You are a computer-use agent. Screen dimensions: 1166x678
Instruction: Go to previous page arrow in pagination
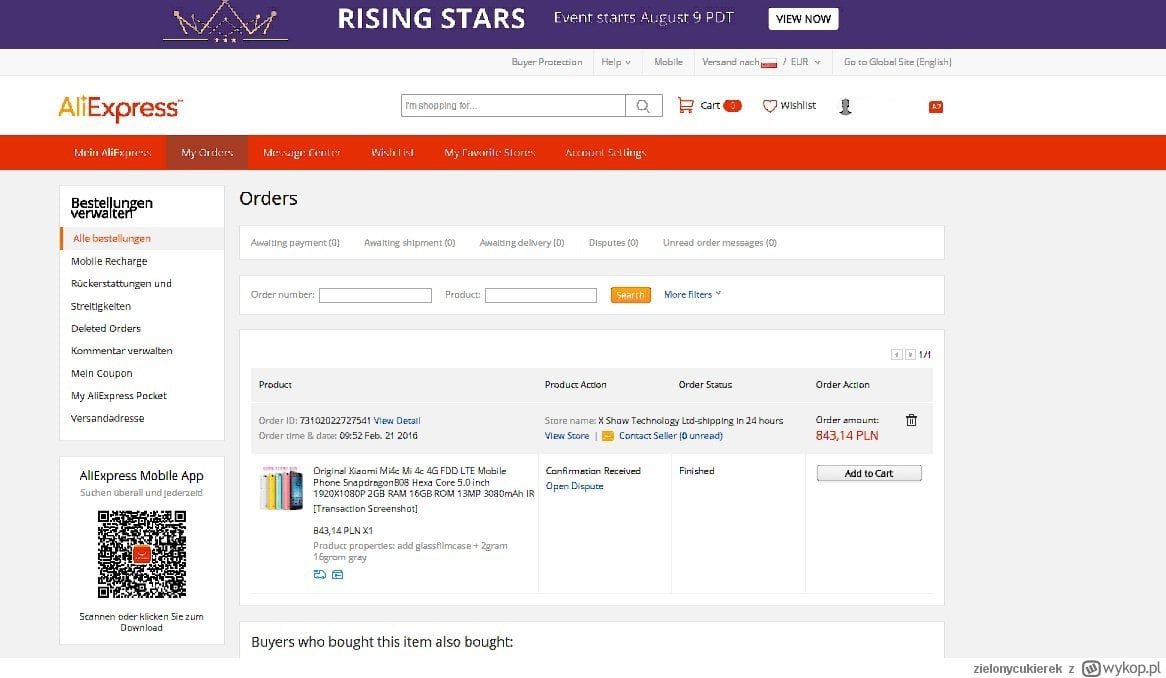[897, 355]
